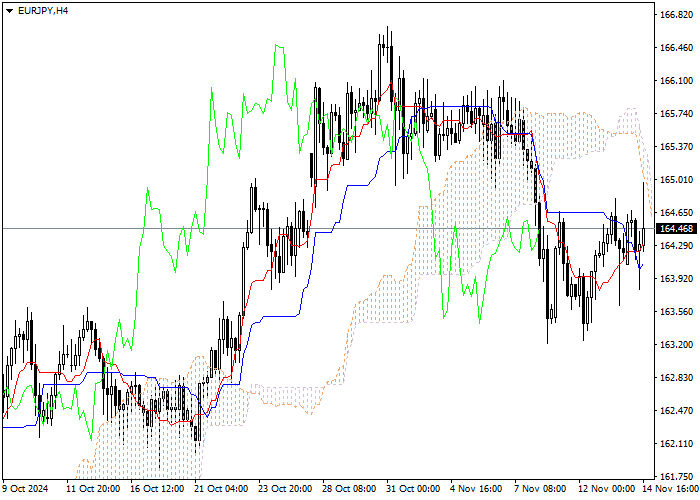Select the 31 Oct 00:00 time label

413,488
